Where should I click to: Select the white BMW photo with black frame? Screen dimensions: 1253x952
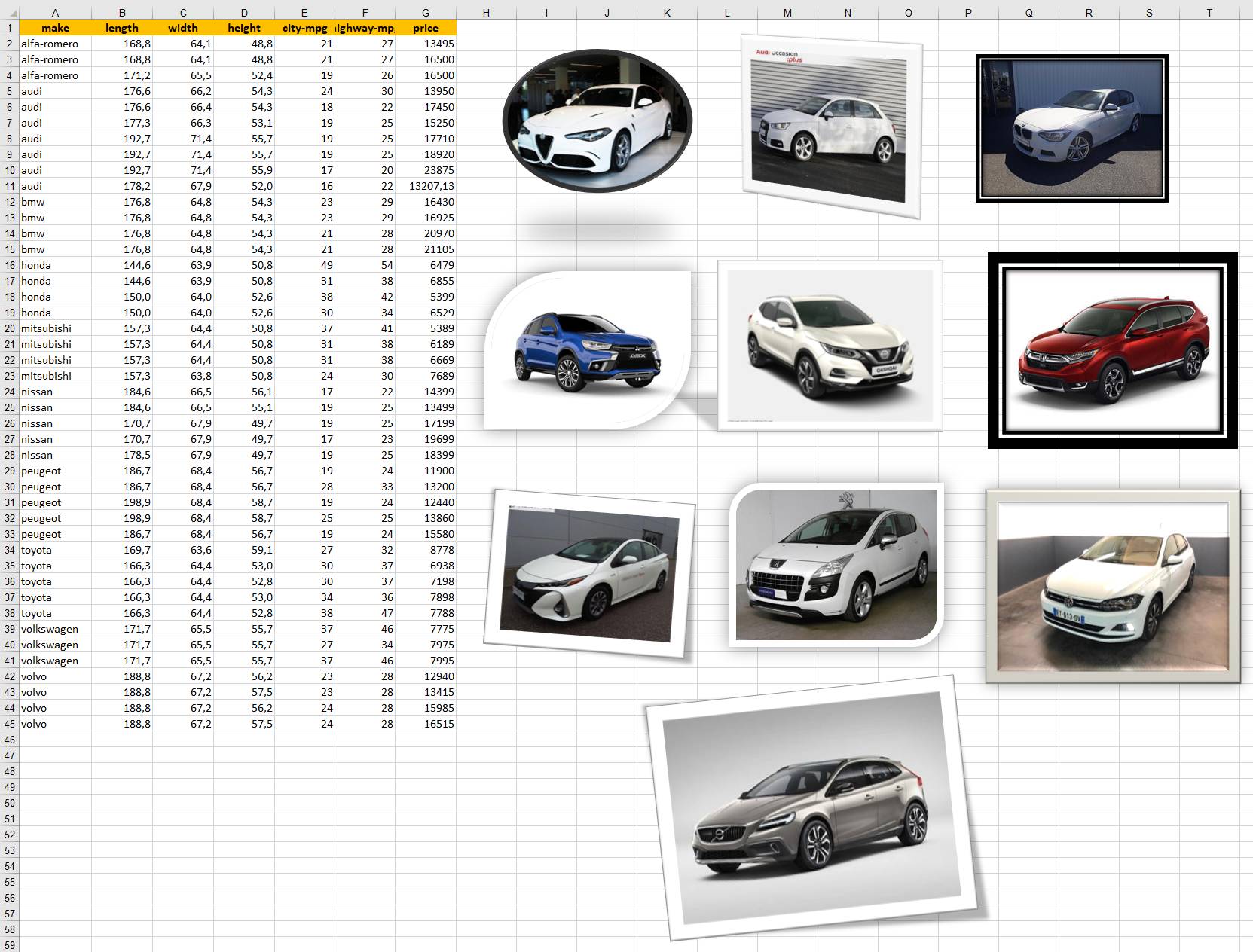tap(1071, 128)
